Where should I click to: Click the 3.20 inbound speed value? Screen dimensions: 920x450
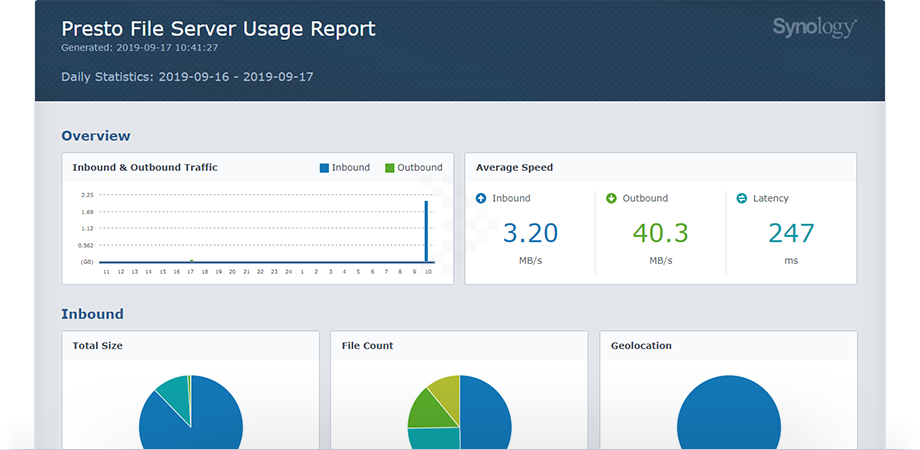tap(530, 233)
